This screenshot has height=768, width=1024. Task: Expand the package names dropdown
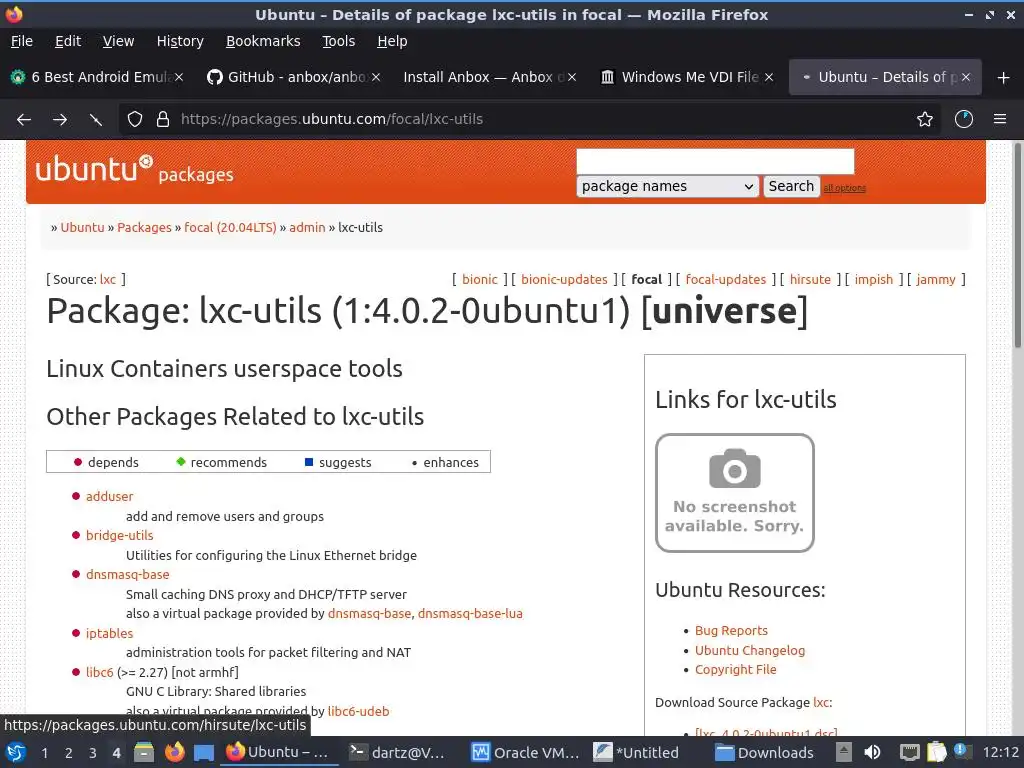pyautogui.click(x=667, y=186)
